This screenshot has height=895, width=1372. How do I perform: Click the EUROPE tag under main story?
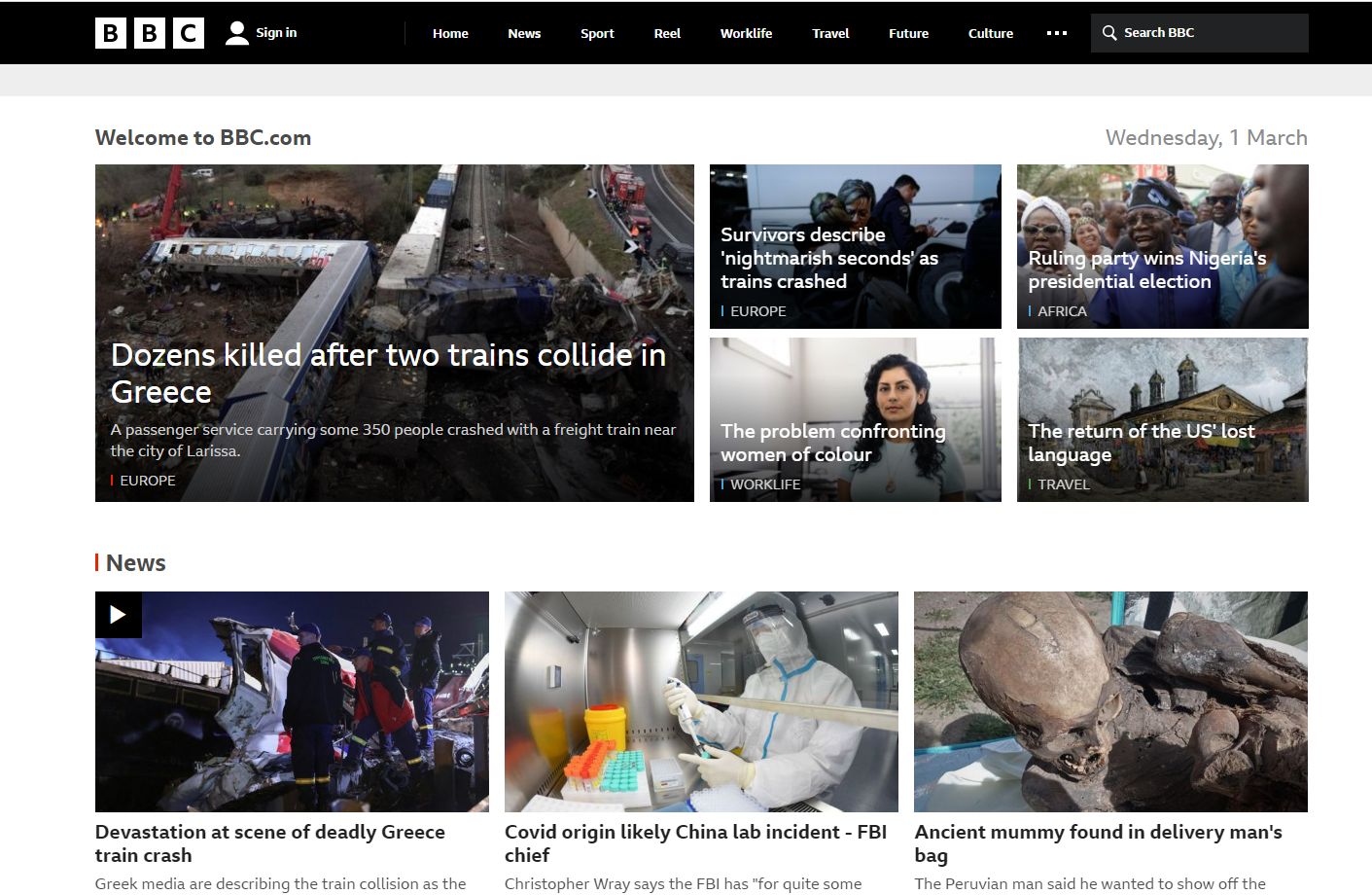(148, 481)
